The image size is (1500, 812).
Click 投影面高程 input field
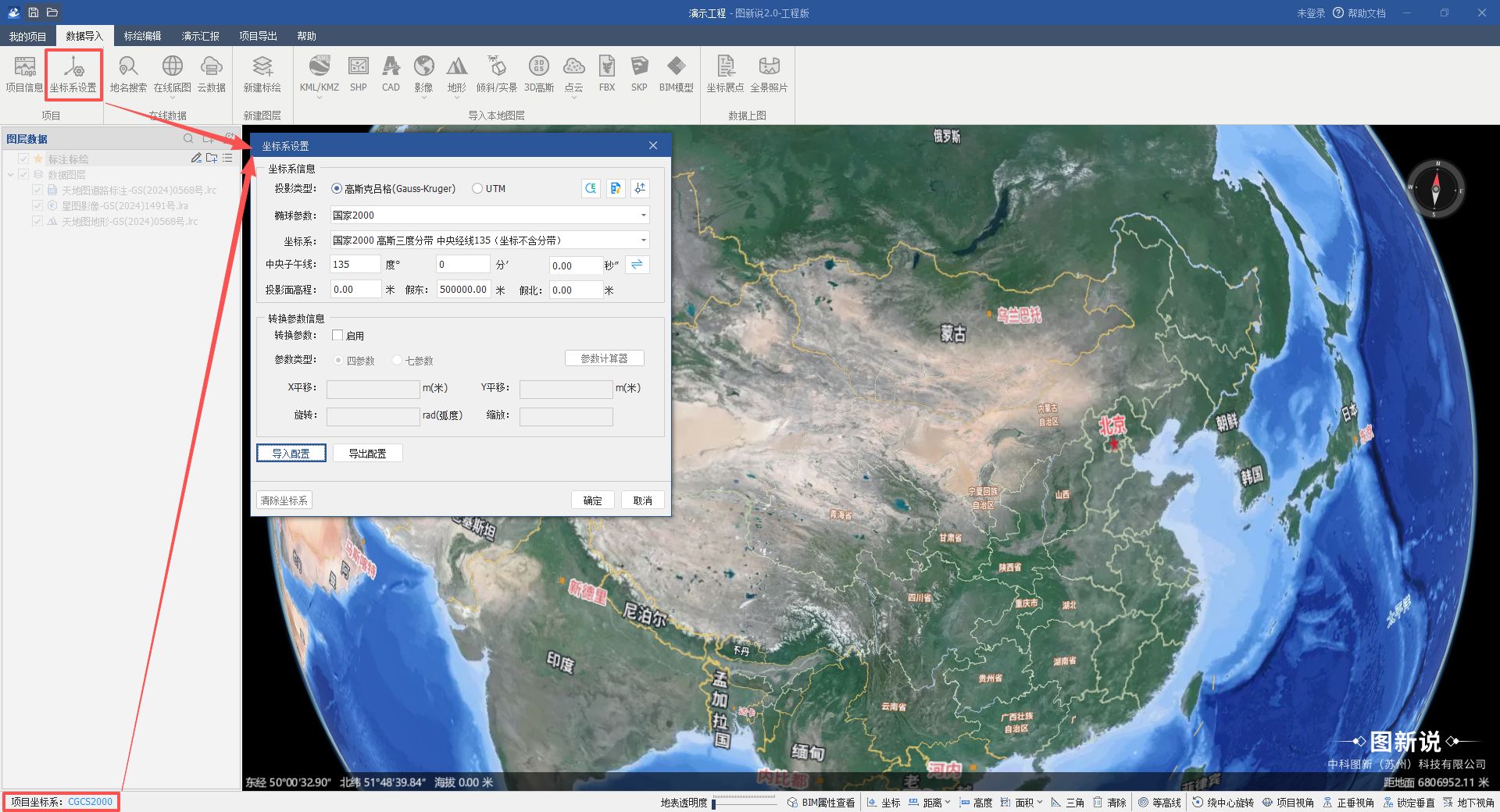[355, 290]
